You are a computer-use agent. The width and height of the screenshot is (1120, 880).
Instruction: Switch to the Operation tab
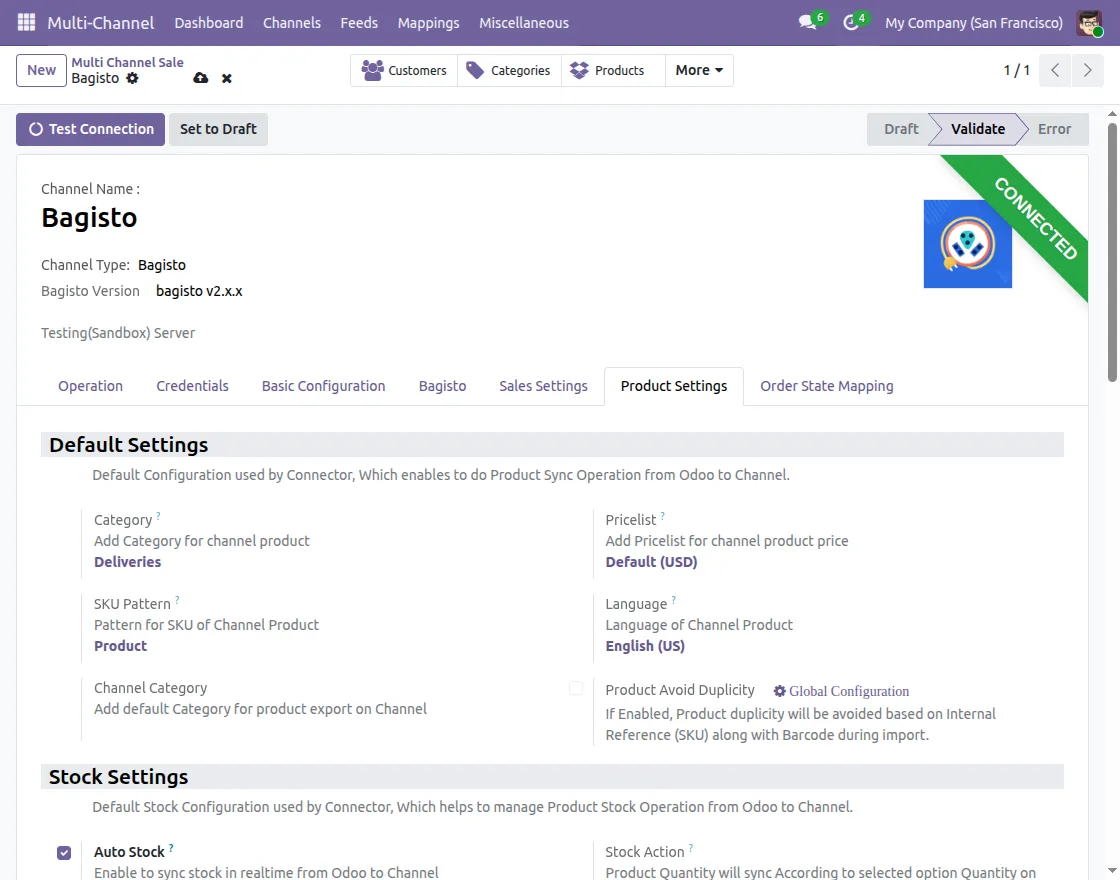tap(91, 386)
